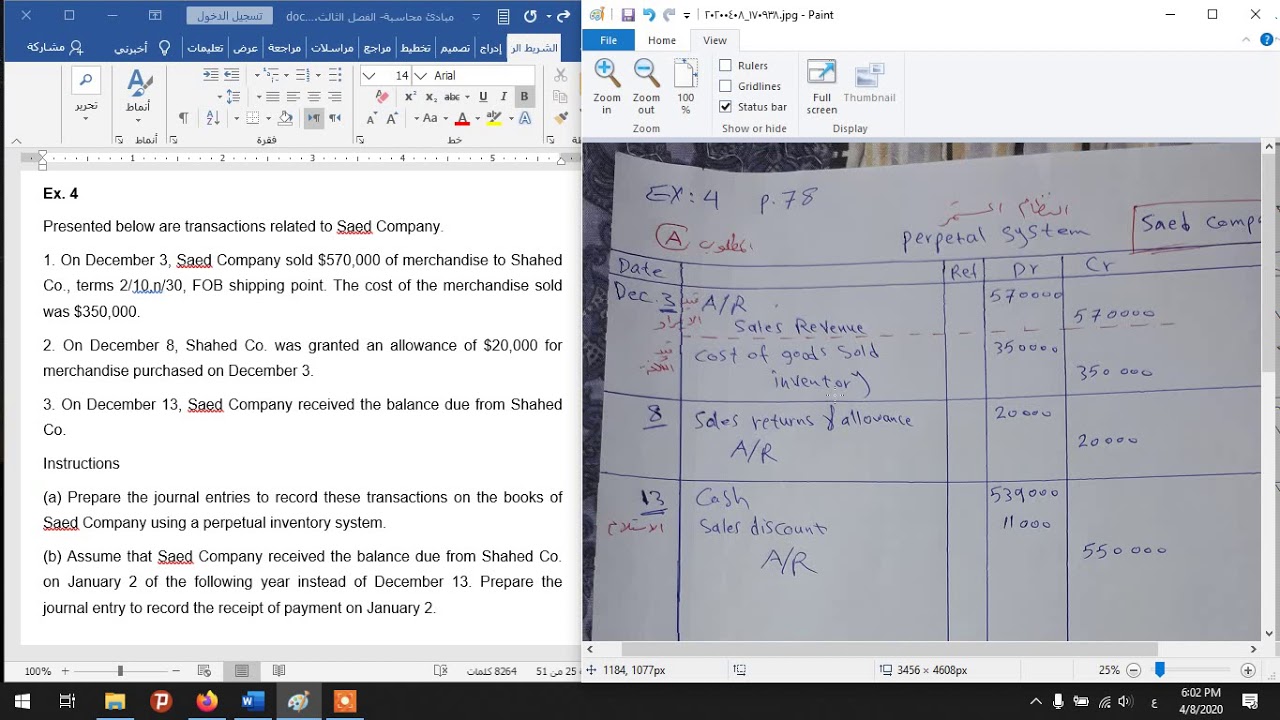Enable Gridlines checkbox in Paint
The image size is (1280, 720).
tap(726, 86)
